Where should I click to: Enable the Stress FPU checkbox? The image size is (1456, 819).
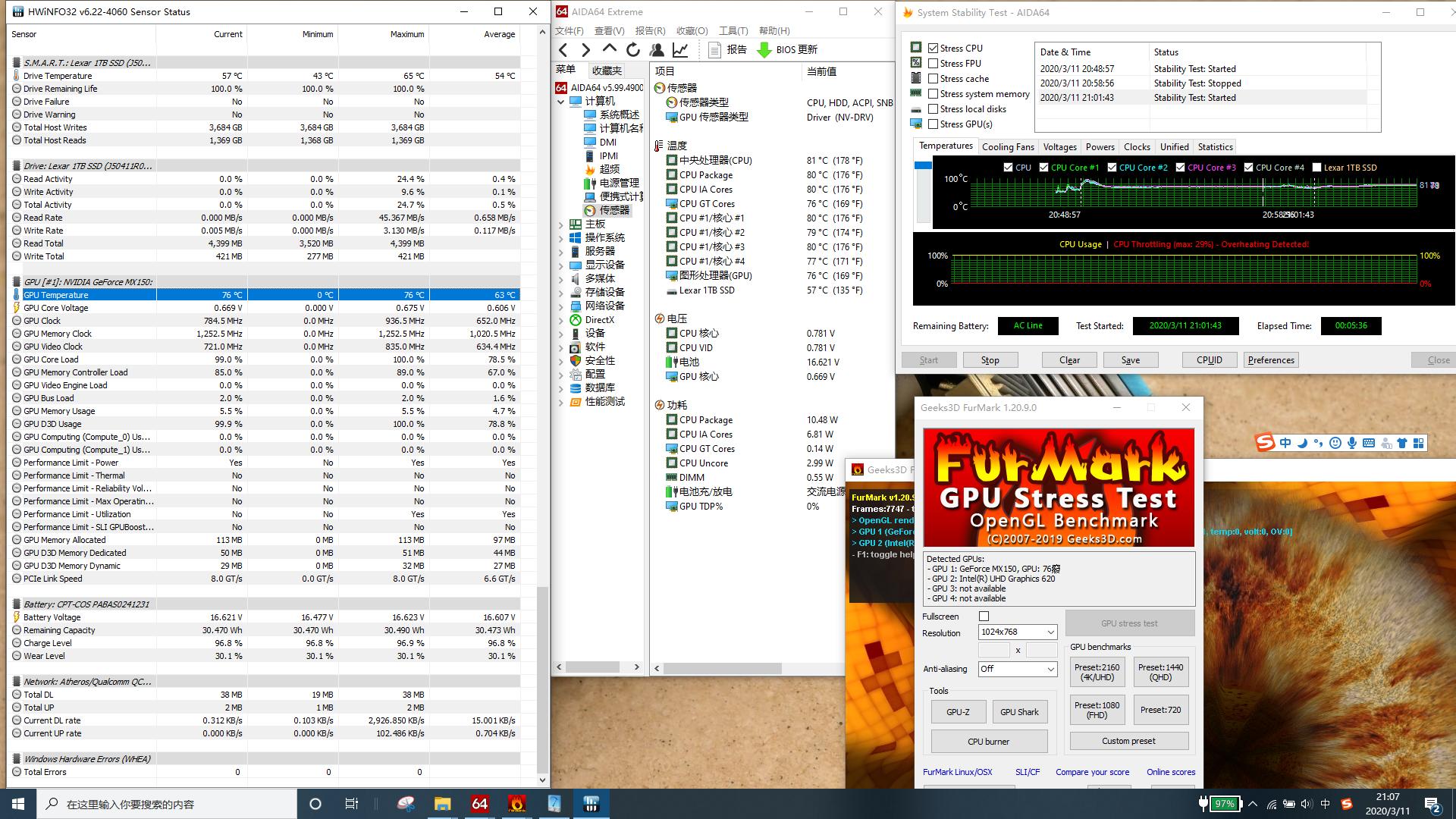[934, 64]
